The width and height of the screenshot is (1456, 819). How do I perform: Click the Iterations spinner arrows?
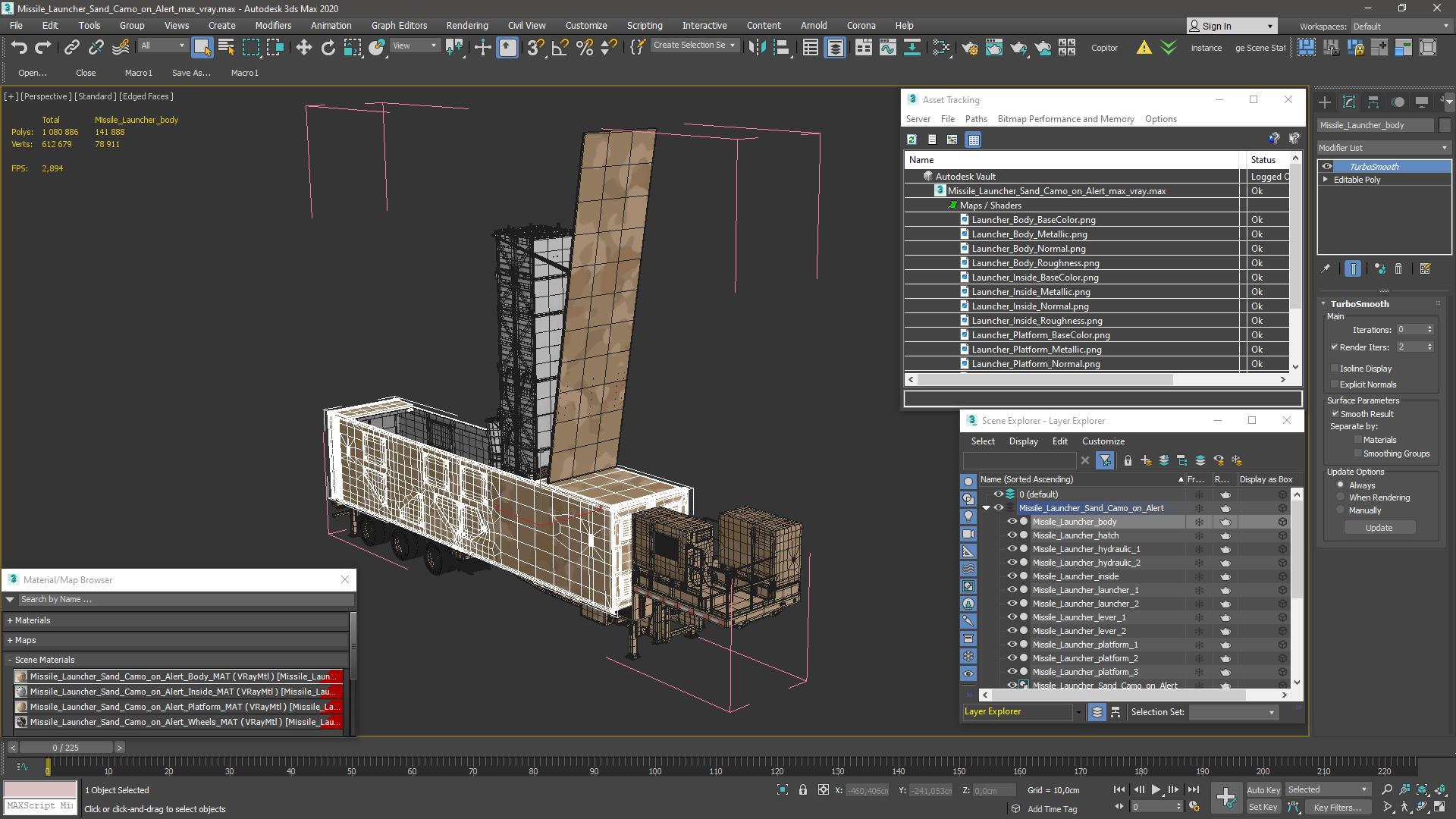pyautogui.click(x=1429, y=330)
